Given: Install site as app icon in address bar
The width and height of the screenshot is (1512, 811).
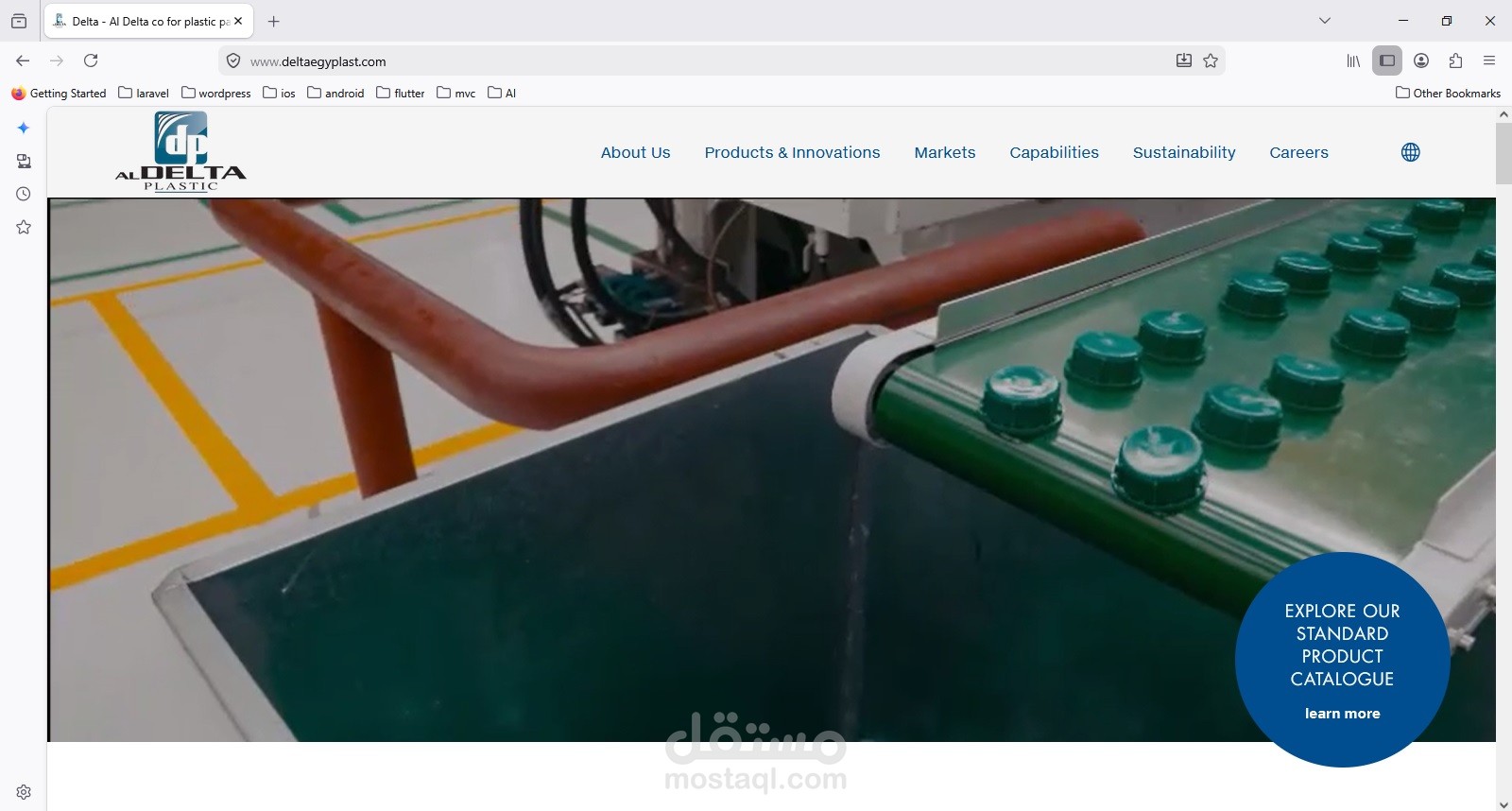Looking at the screenshot, I should (1184, 60).
